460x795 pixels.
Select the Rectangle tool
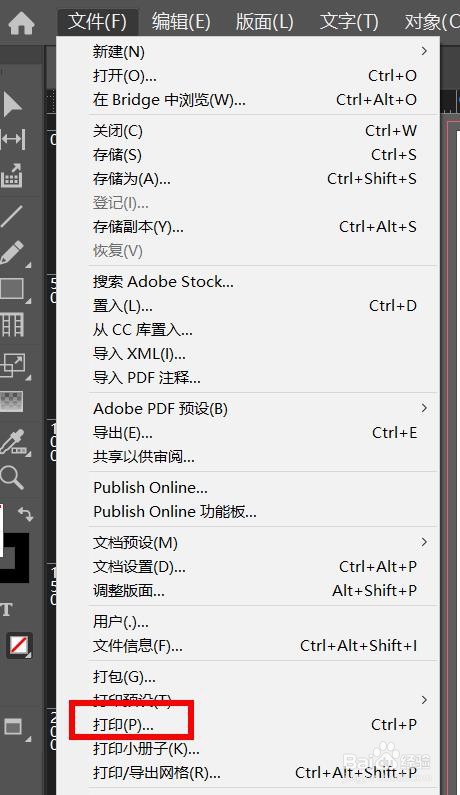click(x=12, y=289)
